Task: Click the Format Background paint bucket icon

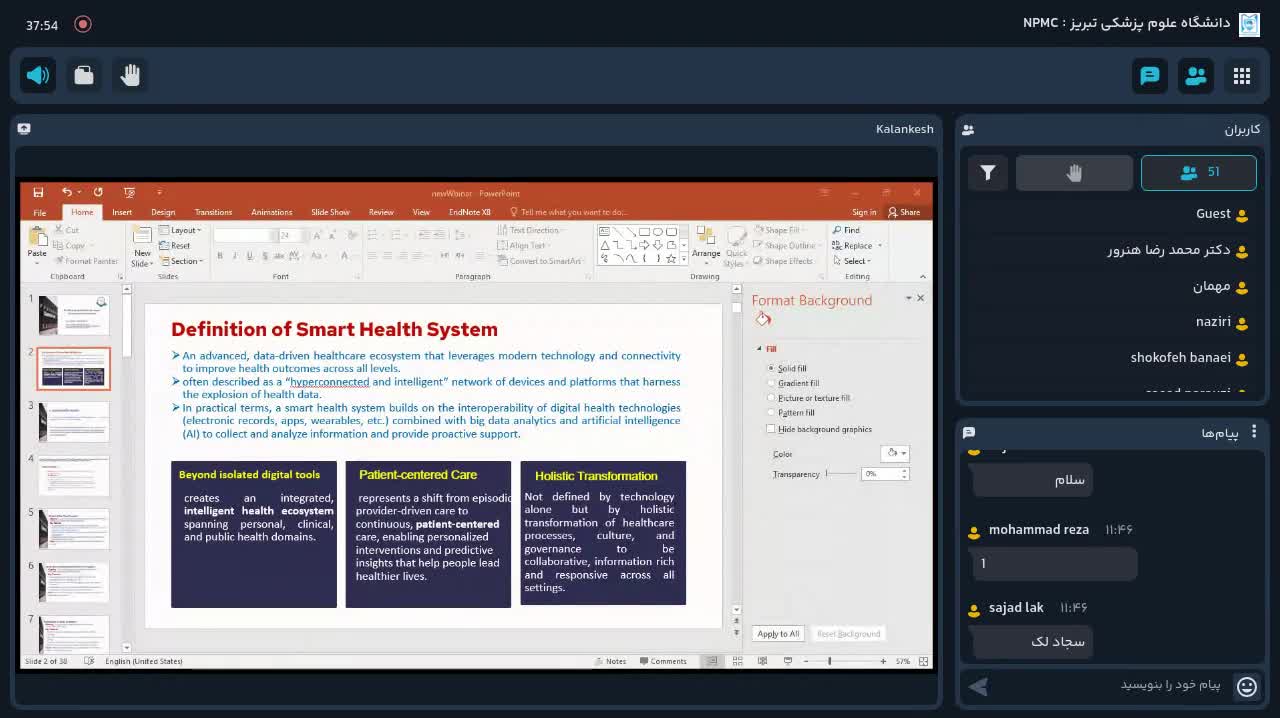Action: click(764, 318)
